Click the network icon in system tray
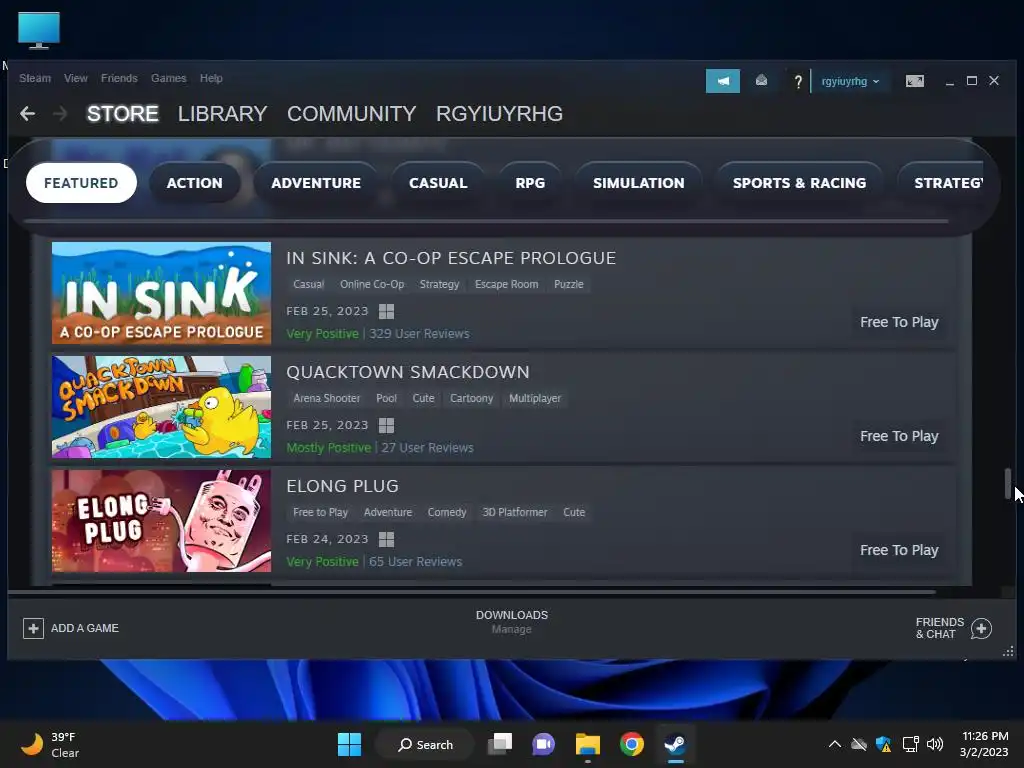The height and width of the screenshot is (768, 1024). (x=910, y=744)
